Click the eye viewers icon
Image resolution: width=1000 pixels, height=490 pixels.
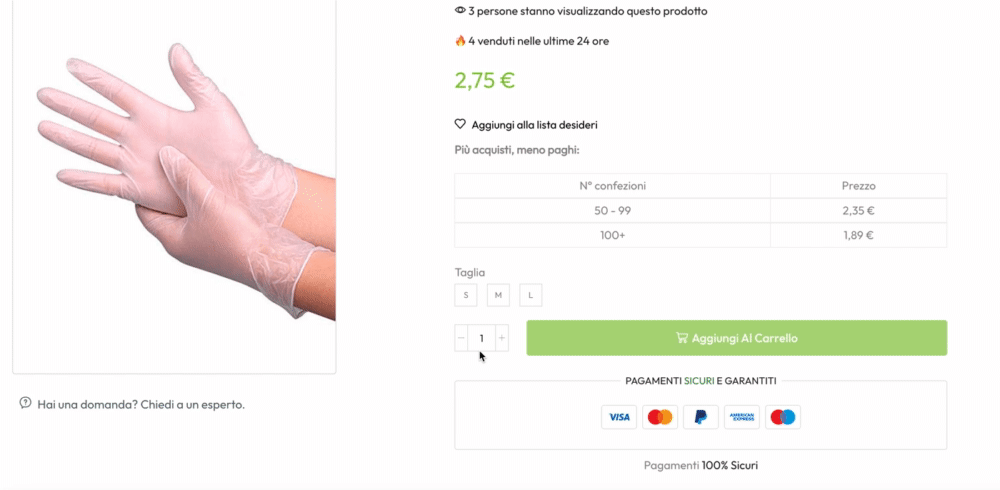click(x=460, y=11)
